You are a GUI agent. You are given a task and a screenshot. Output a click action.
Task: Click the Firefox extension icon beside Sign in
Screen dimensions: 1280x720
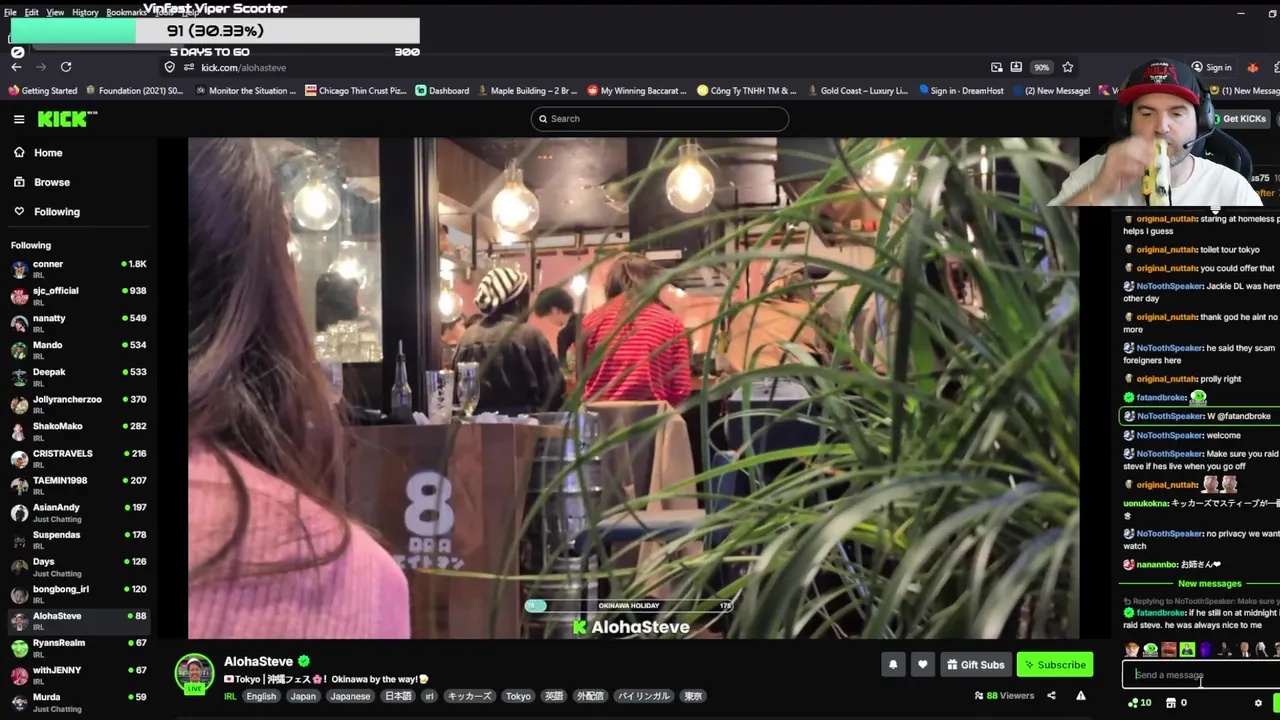coord(1252,67)
